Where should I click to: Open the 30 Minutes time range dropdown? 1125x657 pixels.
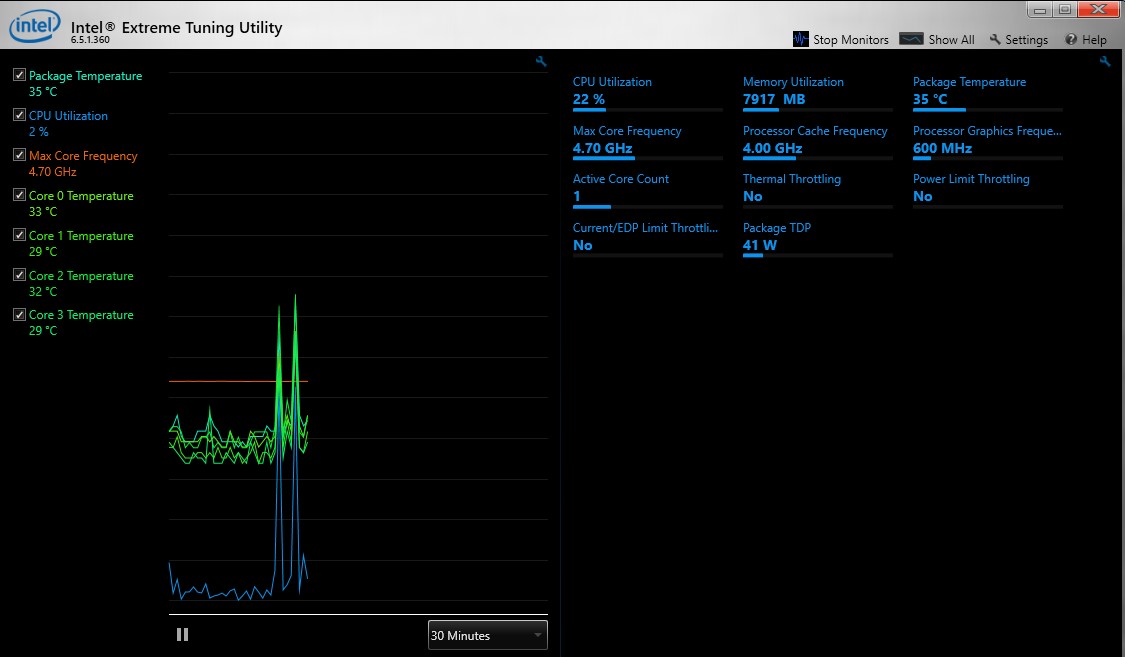click(x=487, y=635)
